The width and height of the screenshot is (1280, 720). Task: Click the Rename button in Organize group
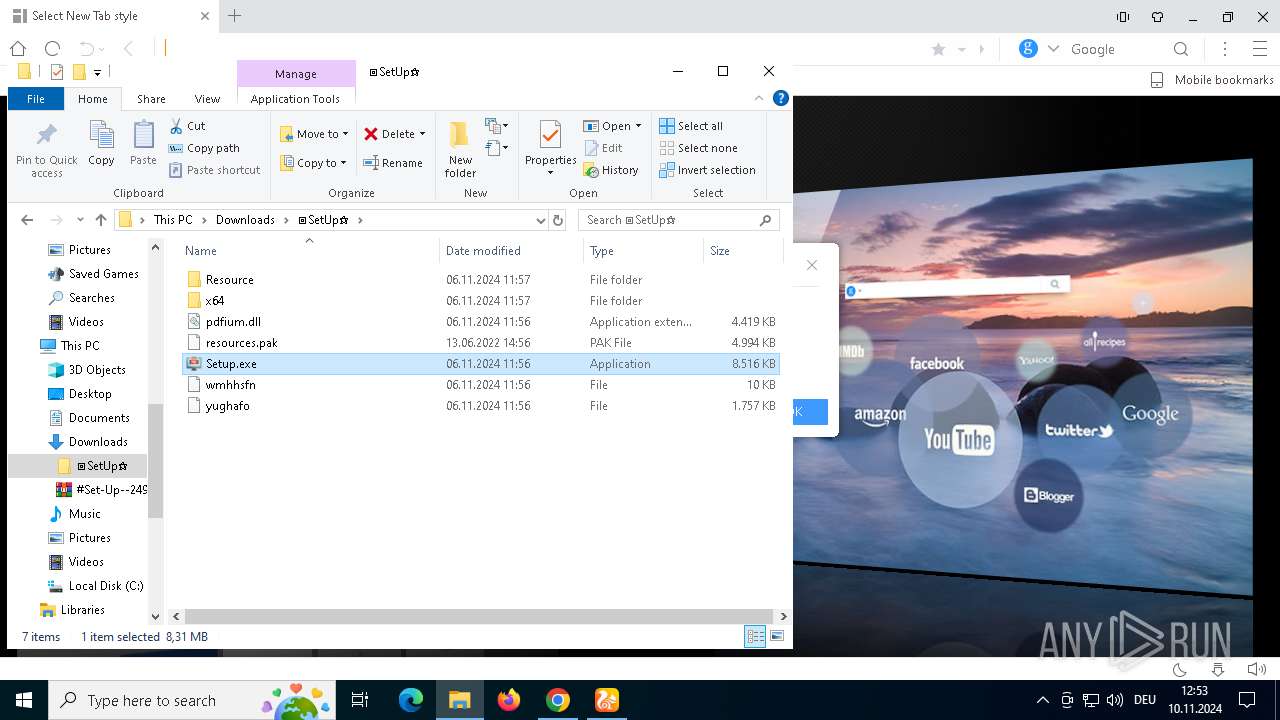point(393,163)
